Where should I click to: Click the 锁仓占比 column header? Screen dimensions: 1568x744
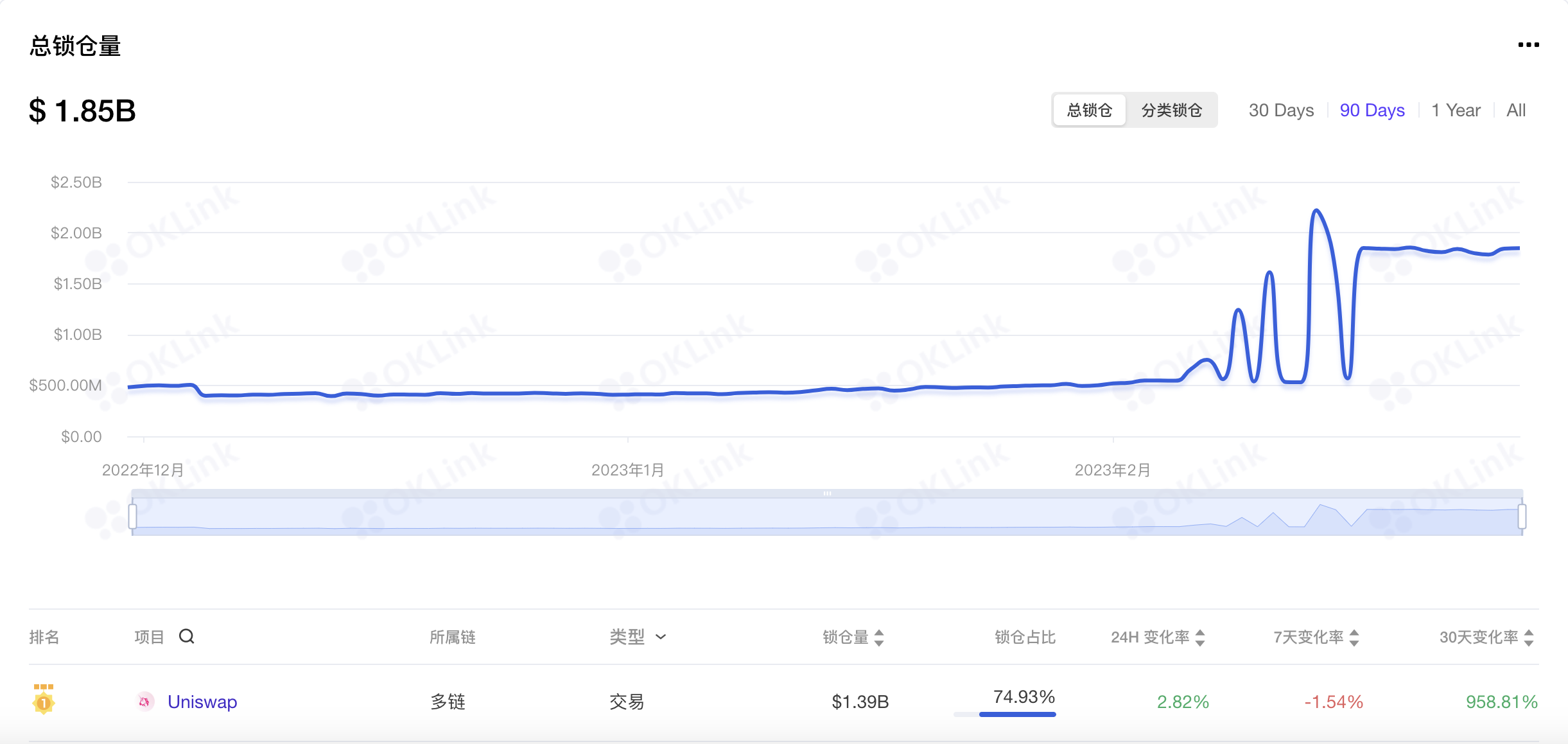pyautogui.click(x=1025, y=637)
